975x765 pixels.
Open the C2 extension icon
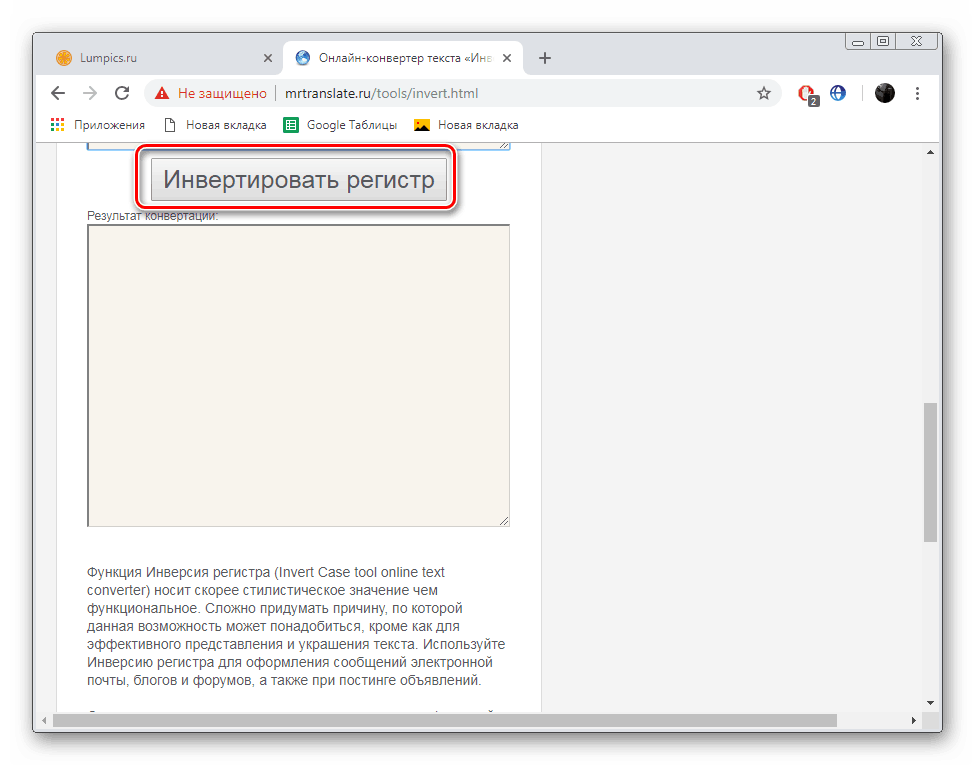point(806,93)
